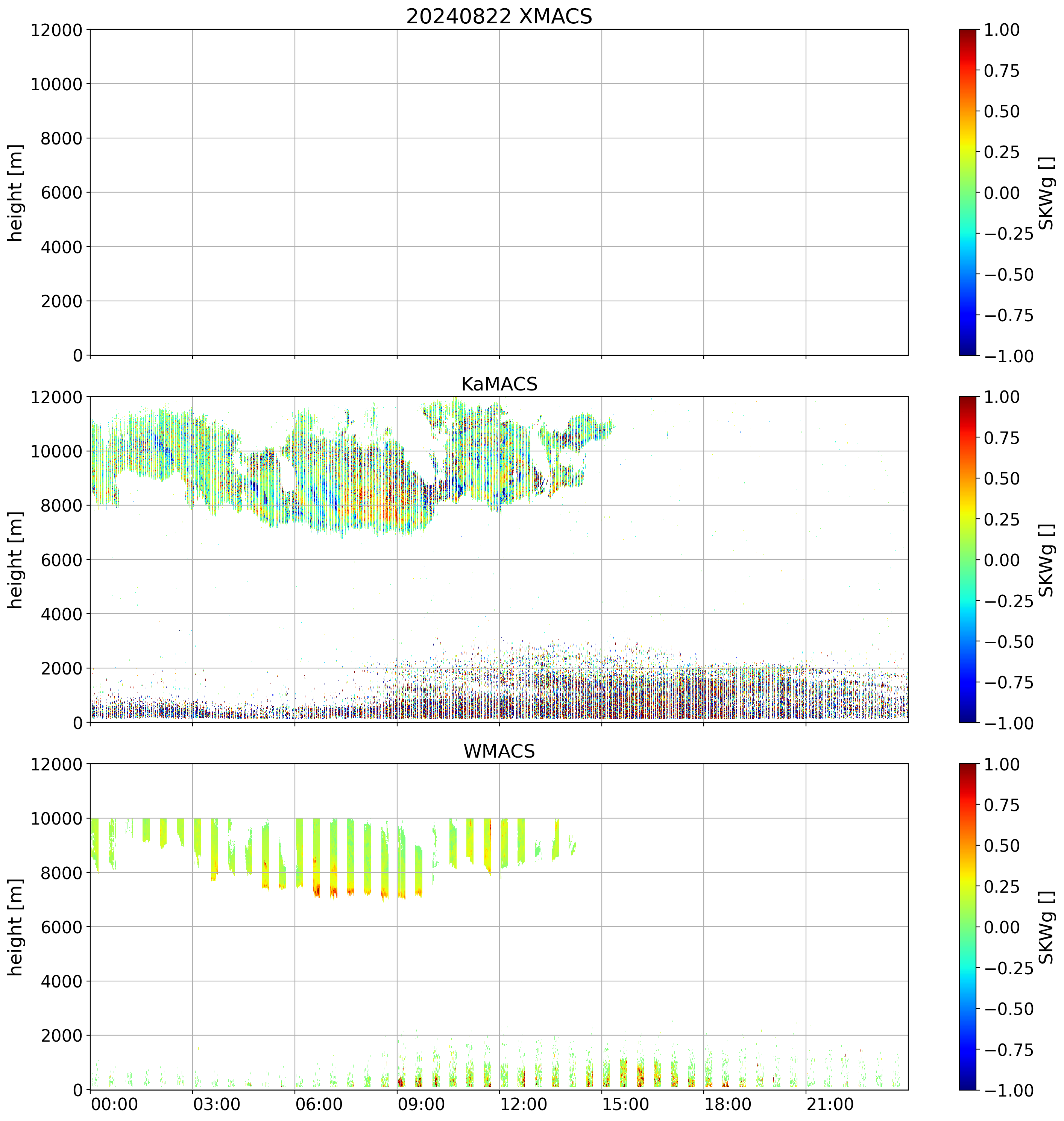Screen dimensions: 1064x1121
Task: Click the KaMACS panel colorbar
Action: (x=968, y=559)
